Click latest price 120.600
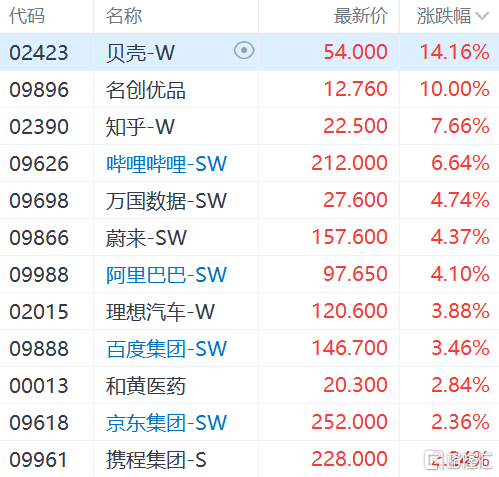This screenshot has height=477, width=499. point(349,311)
